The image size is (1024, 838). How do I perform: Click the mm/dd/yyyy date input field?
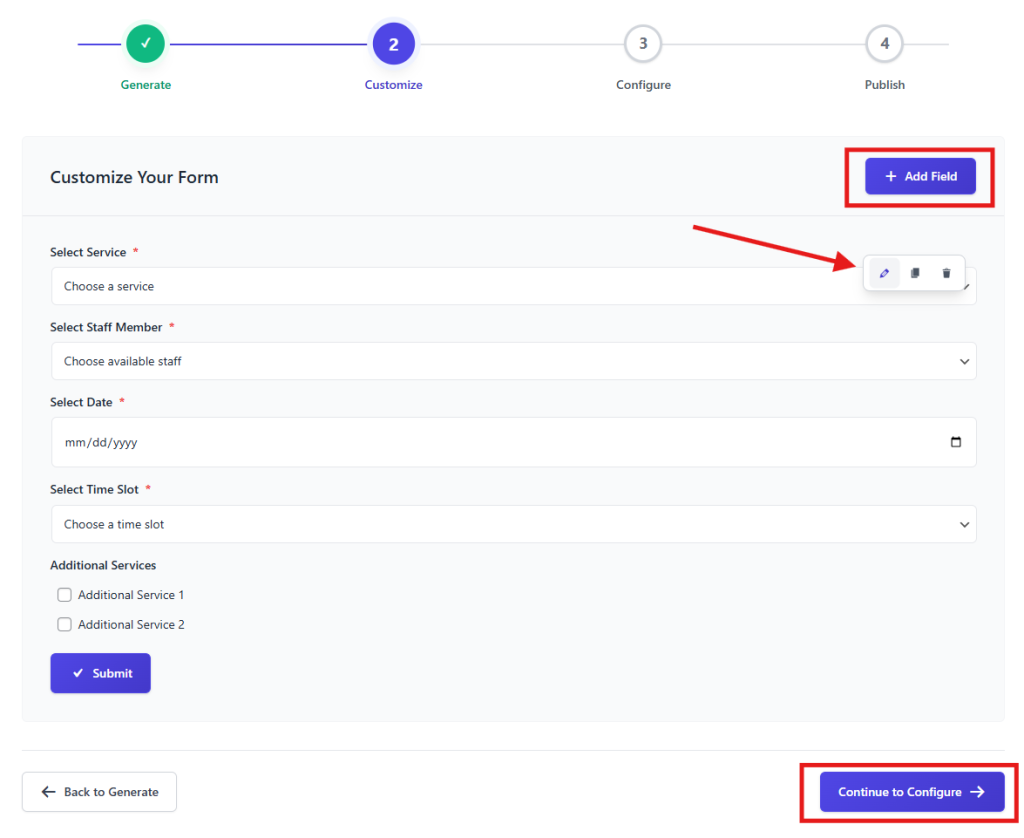point(400,441)
